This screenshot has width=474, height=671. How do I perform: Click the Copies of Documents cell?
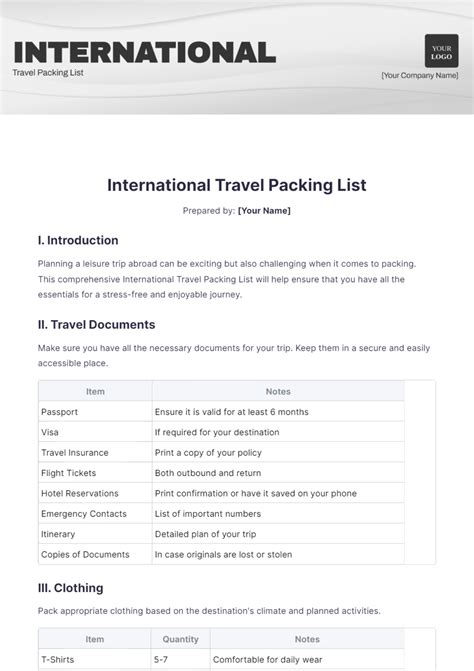pyautogui.click(x=95, y=554)
